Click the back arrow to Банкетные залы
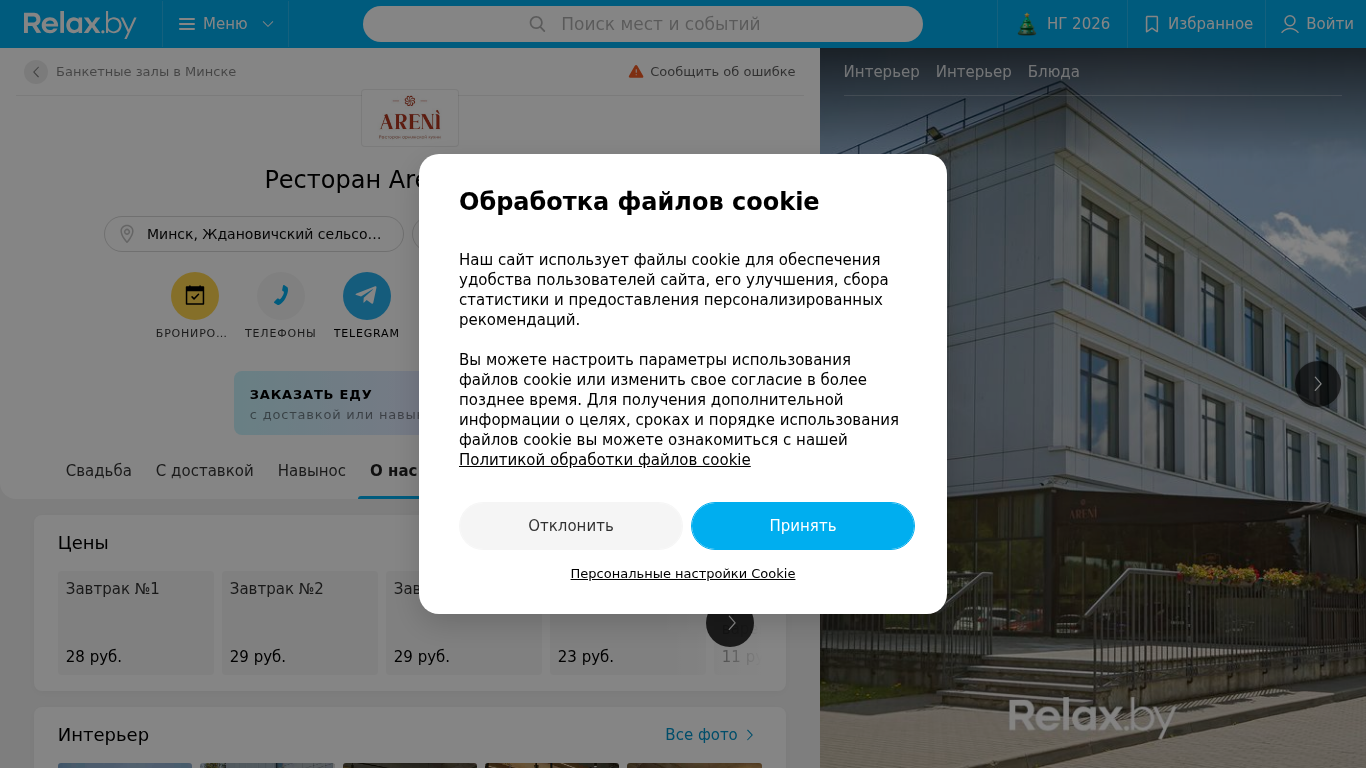Image resolution: width=1366 pixels, height=768 pixels. tap(36, 72)
